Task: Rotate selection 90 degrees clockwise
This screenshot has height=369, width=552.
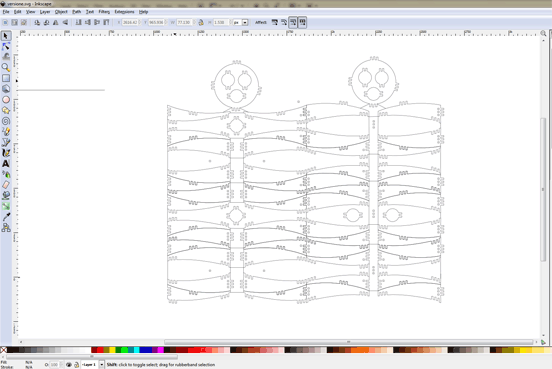Action: (x=46, y=23)
